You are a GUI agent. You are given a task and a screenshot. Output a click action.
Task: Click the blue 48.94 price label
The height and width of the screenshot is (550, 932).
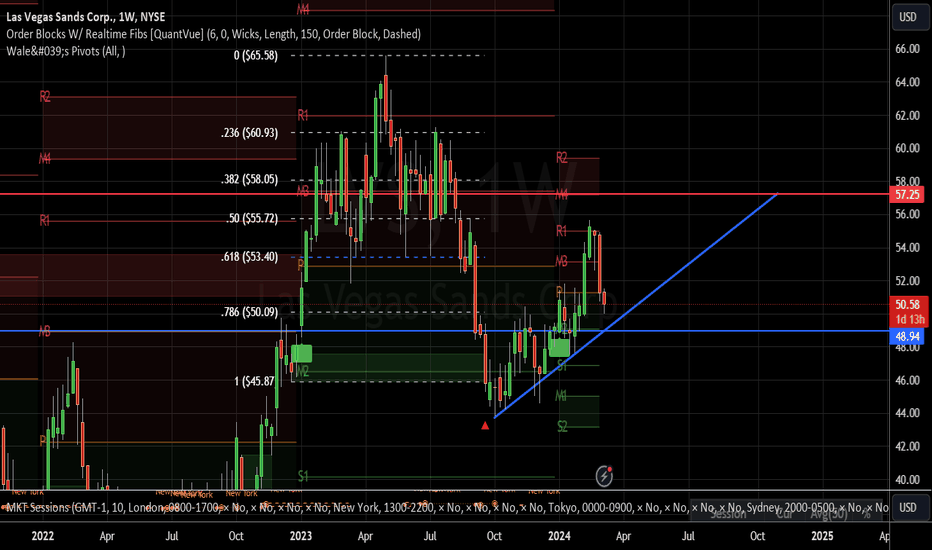click(x=907, y=337)
